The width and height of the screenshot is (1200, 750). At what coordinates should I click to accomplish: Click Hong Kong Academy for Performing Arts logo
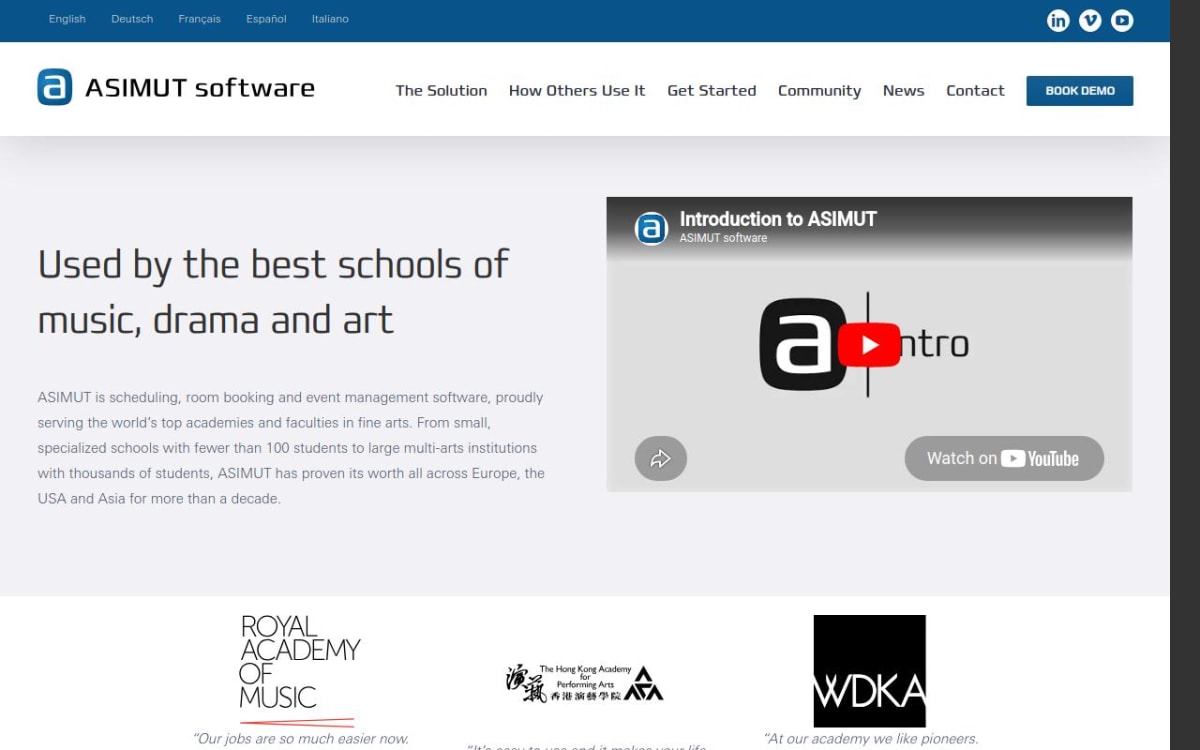tap(584, 682)
